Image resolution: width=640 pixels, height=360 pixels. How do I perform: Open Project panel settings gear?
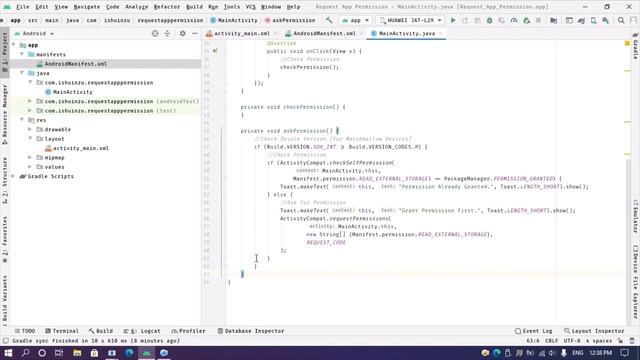[x=182, y=33]
